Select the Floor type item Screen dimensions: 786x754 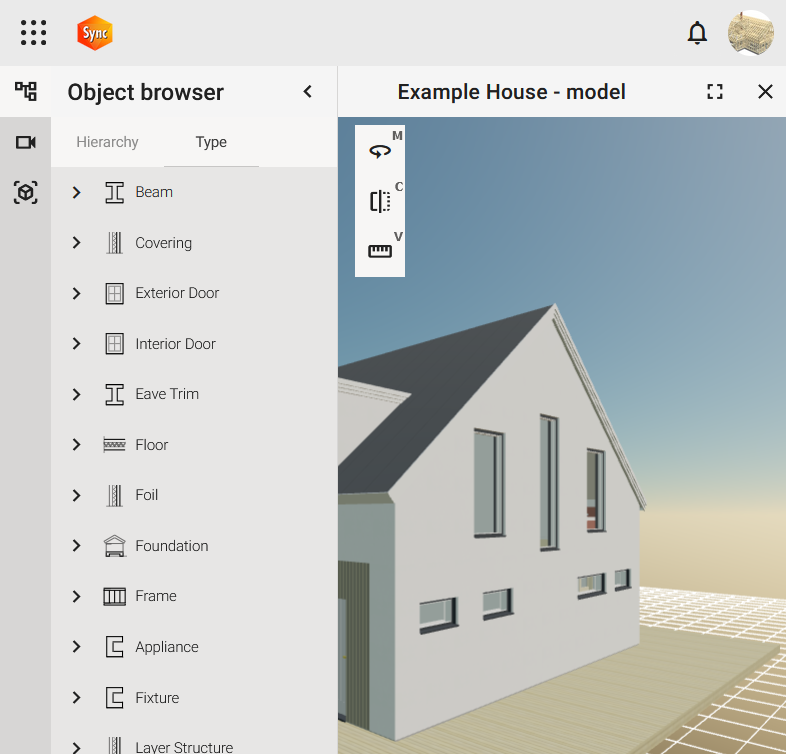152,445
